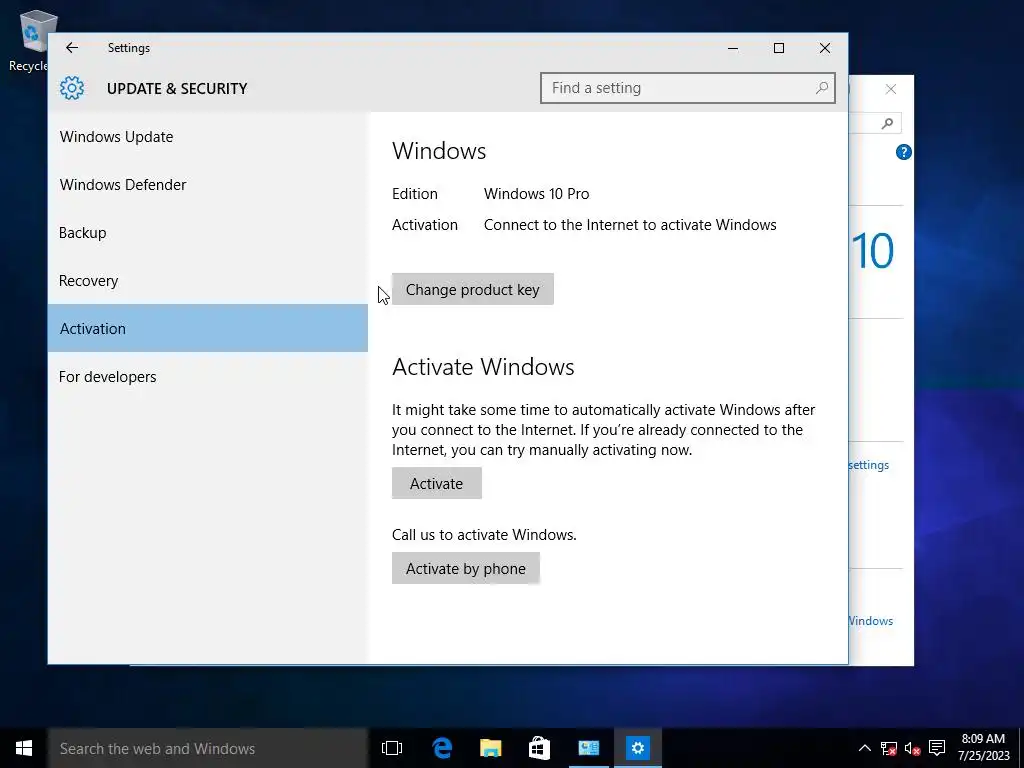The width and height of the screenshot is (1024, 768).
Task: Focus the Find a setting search box
Action: (688, 88)
